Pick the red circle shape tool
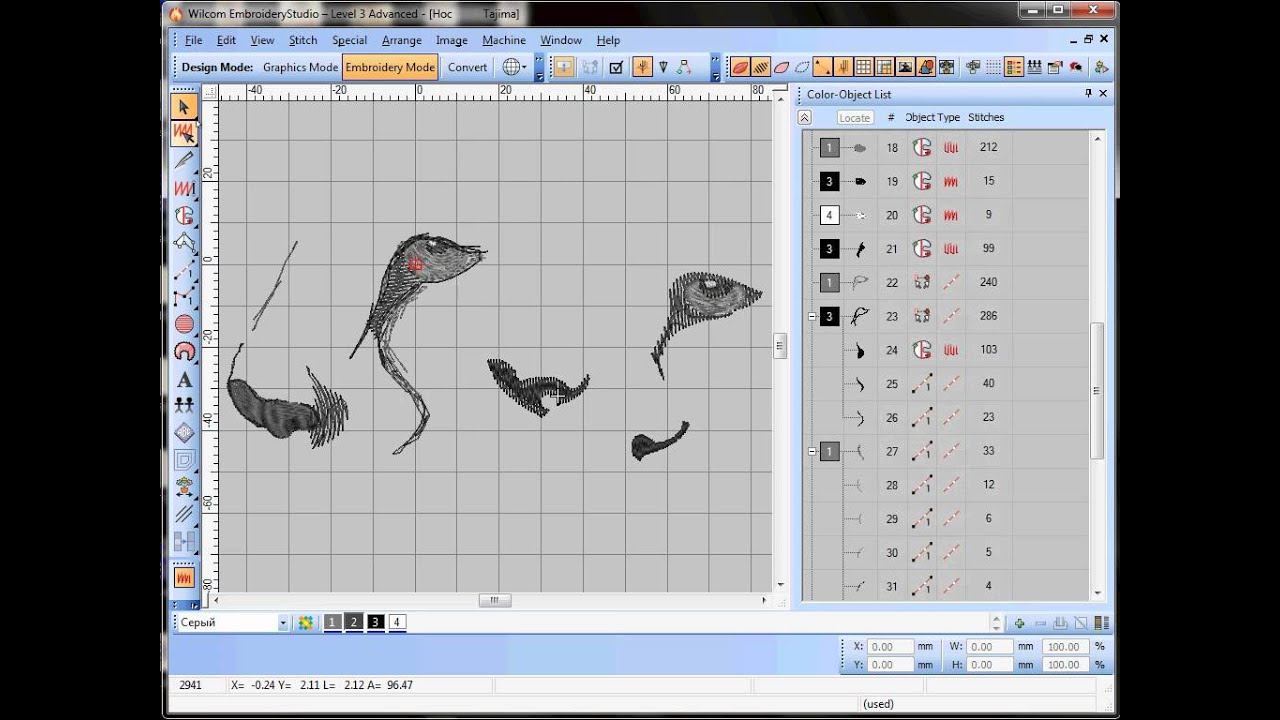The height and width of the screenshot is (720, 1280). point(184,324)
